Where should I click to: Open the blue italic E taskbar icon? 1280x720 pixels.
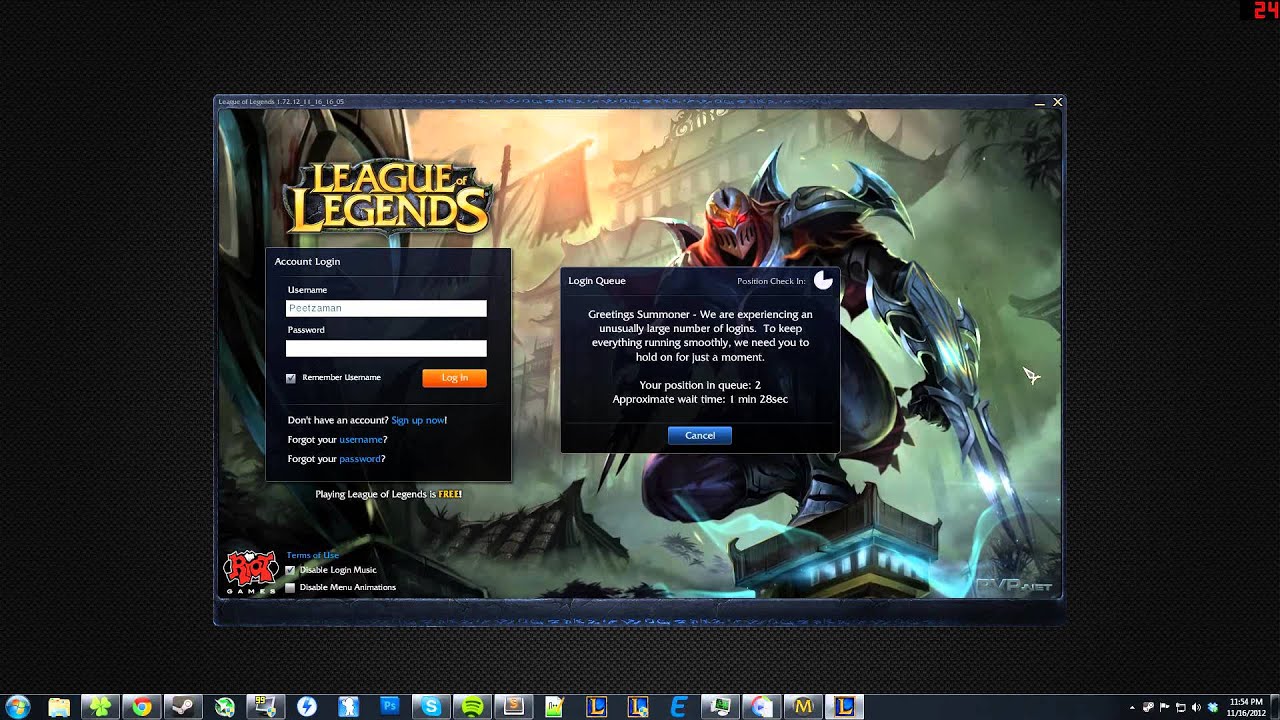(679, 707)
